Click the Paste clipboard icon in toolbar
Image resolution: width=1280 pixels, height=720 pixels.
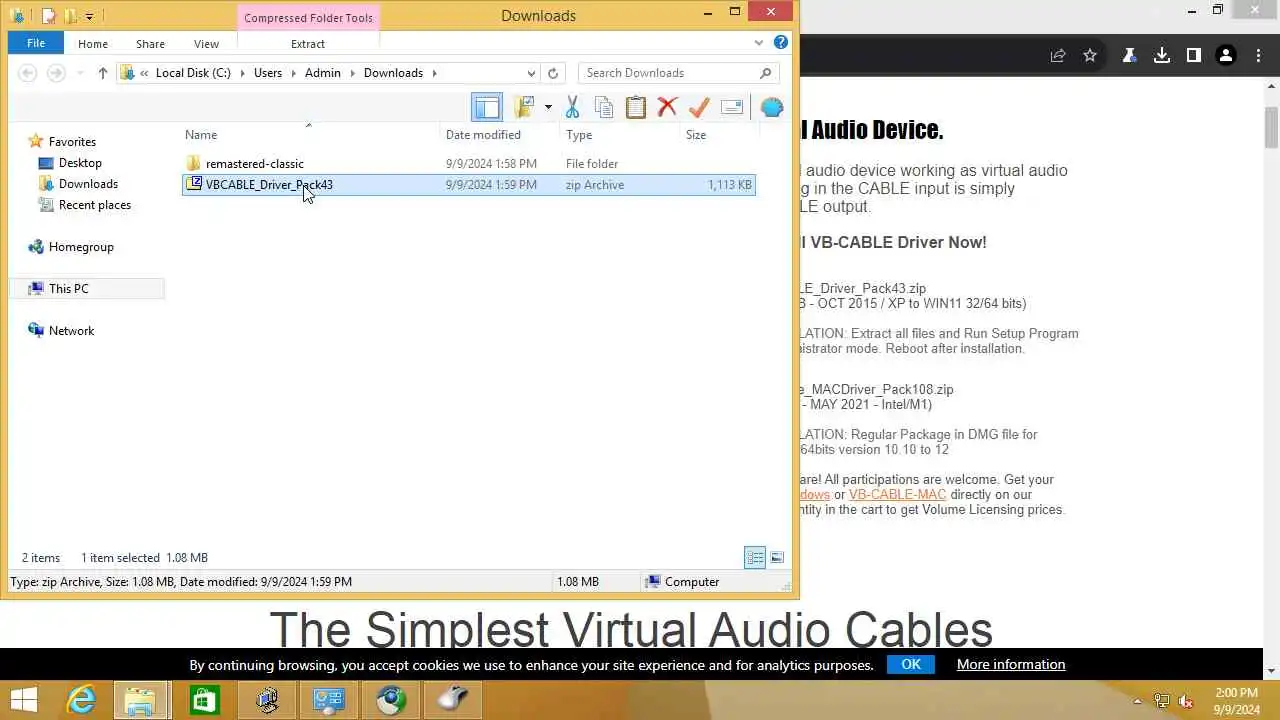coord(636,107)
